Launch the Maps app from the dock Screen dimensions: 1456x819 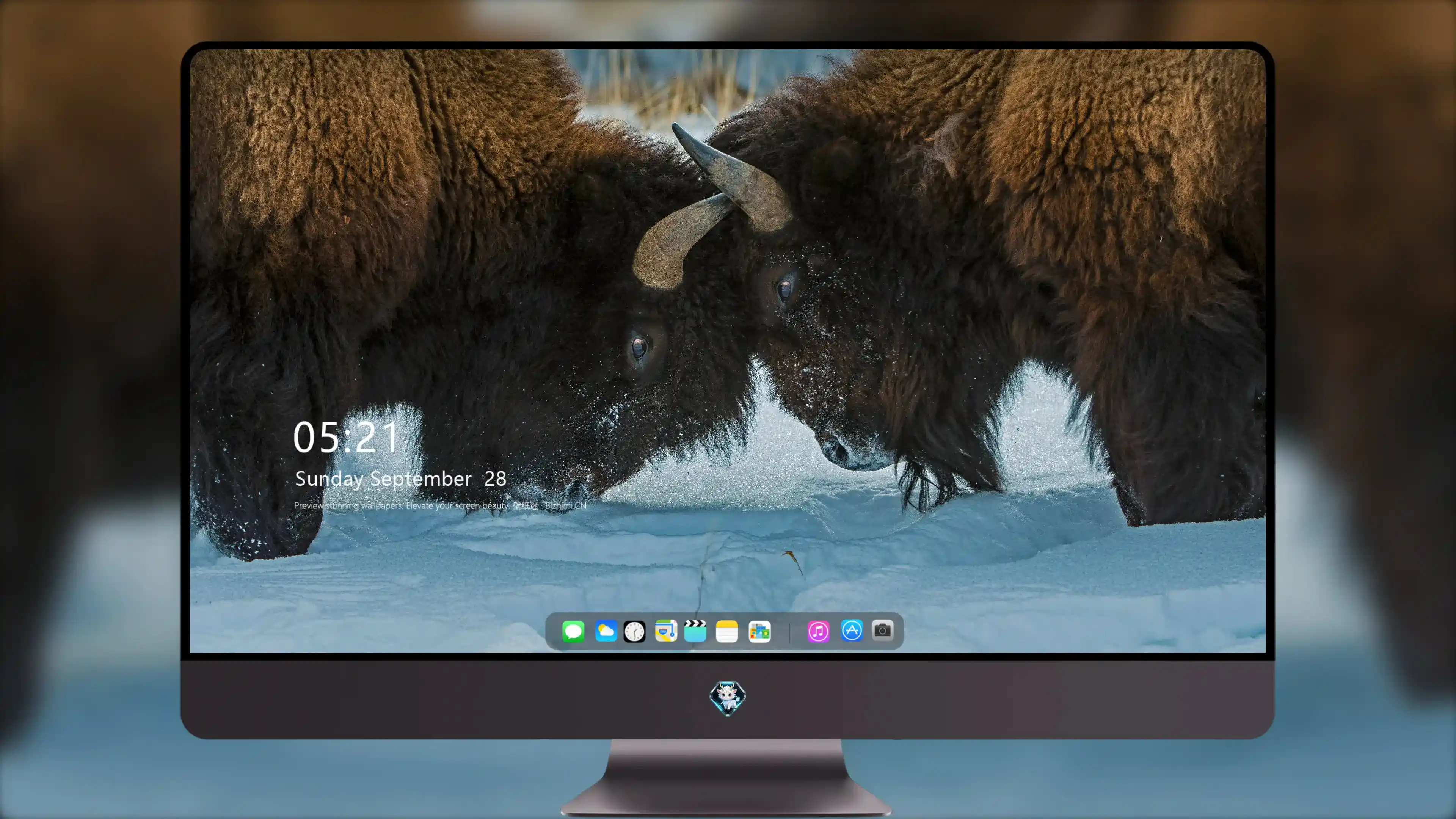pos(666,631)
